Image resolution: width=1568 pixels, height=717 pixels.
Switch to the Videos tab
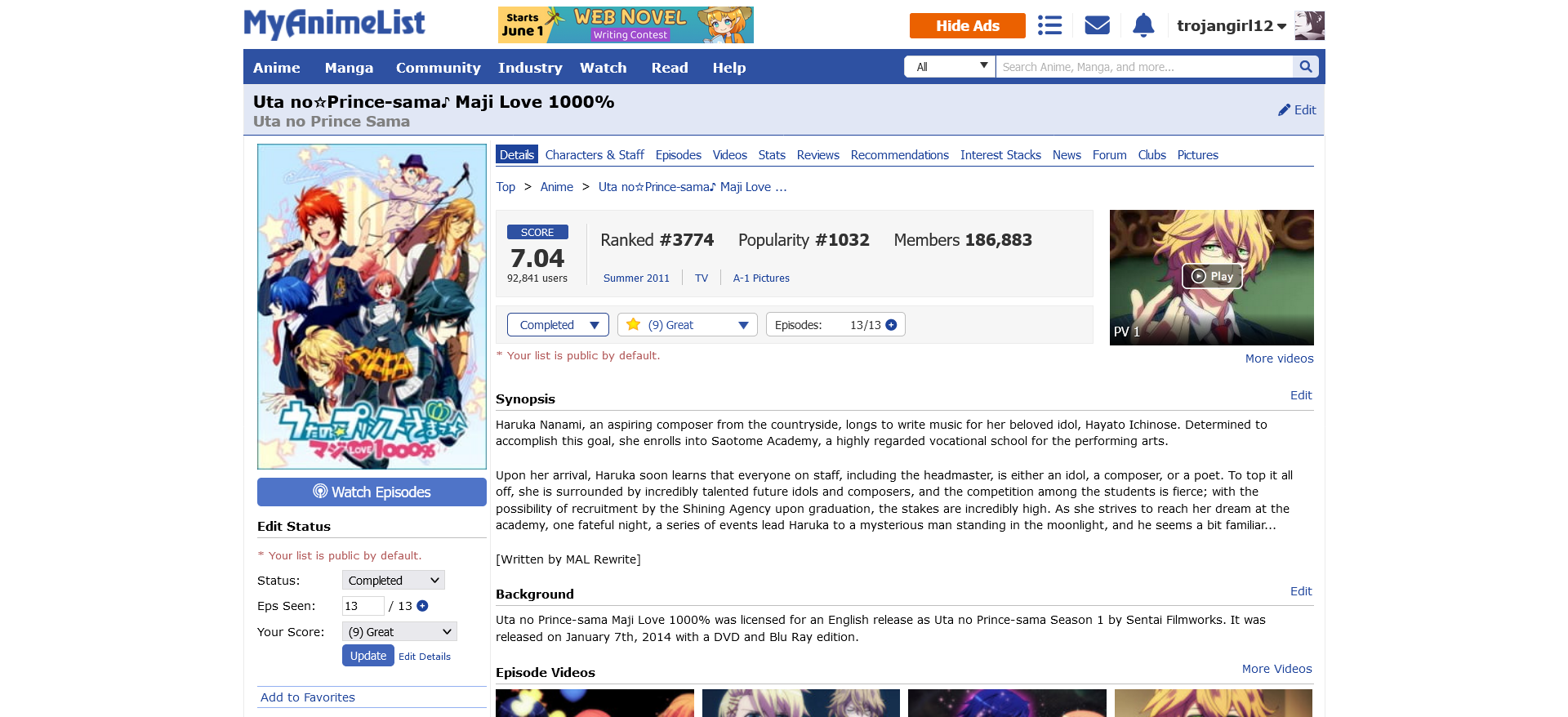(730, 155)
